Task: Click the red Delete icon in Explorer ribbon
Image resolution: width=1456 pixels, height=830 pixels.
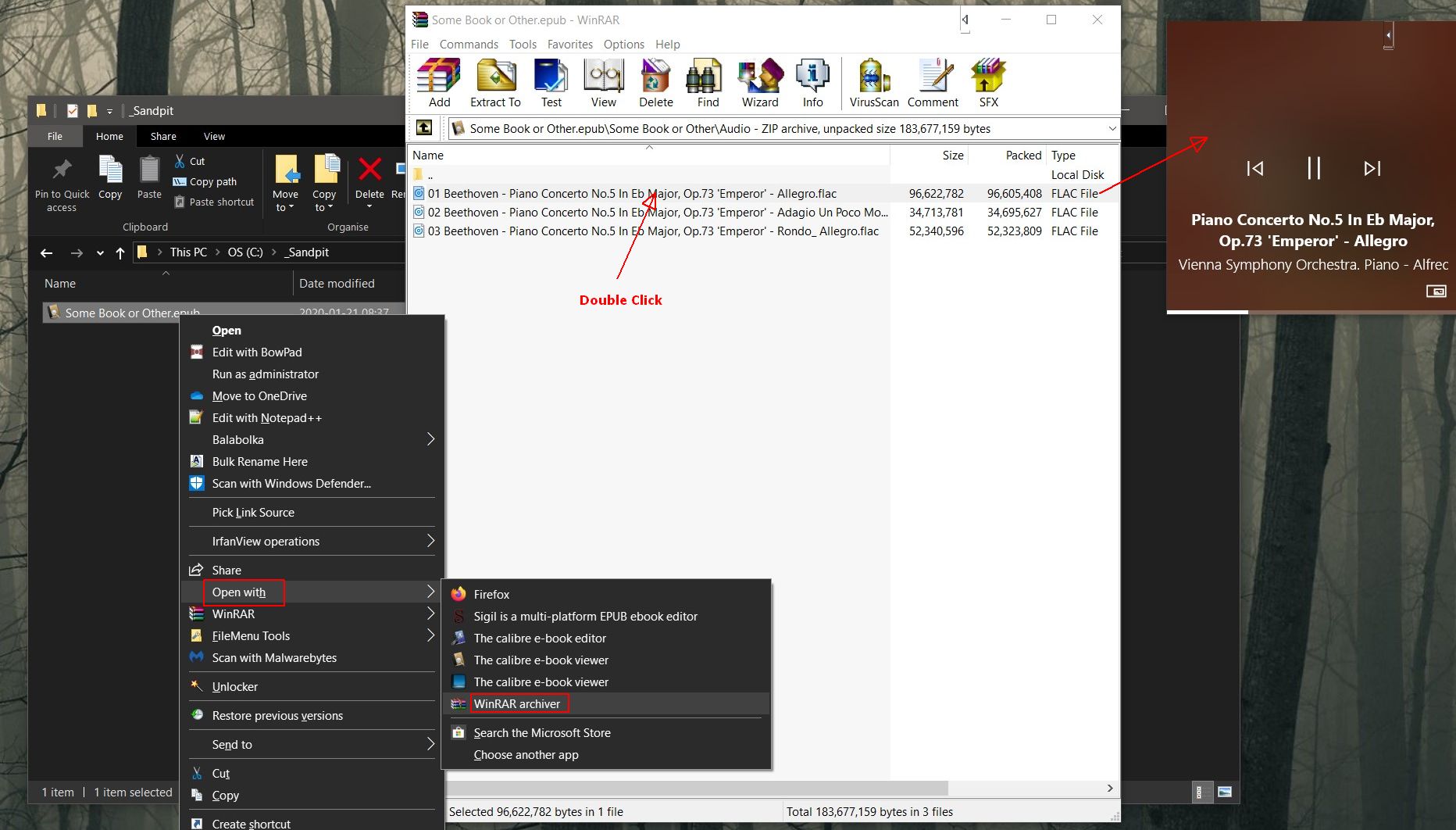Action: pos(369,169)
